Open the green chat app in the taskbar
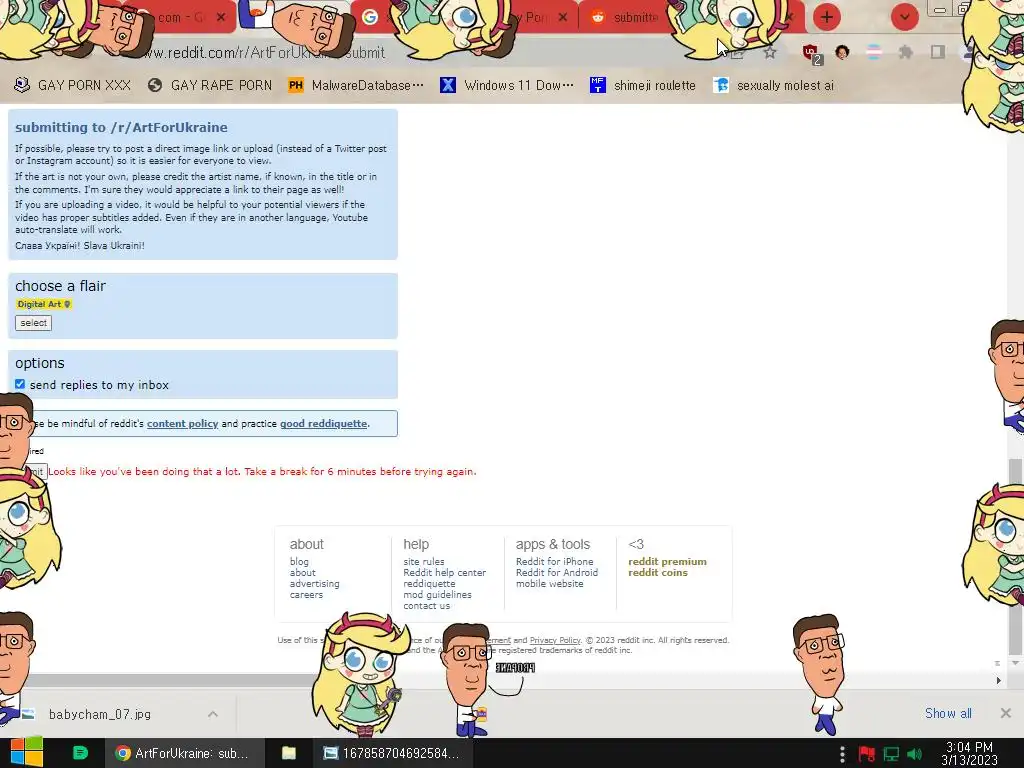1024x768 pixels. click(80, 753)
